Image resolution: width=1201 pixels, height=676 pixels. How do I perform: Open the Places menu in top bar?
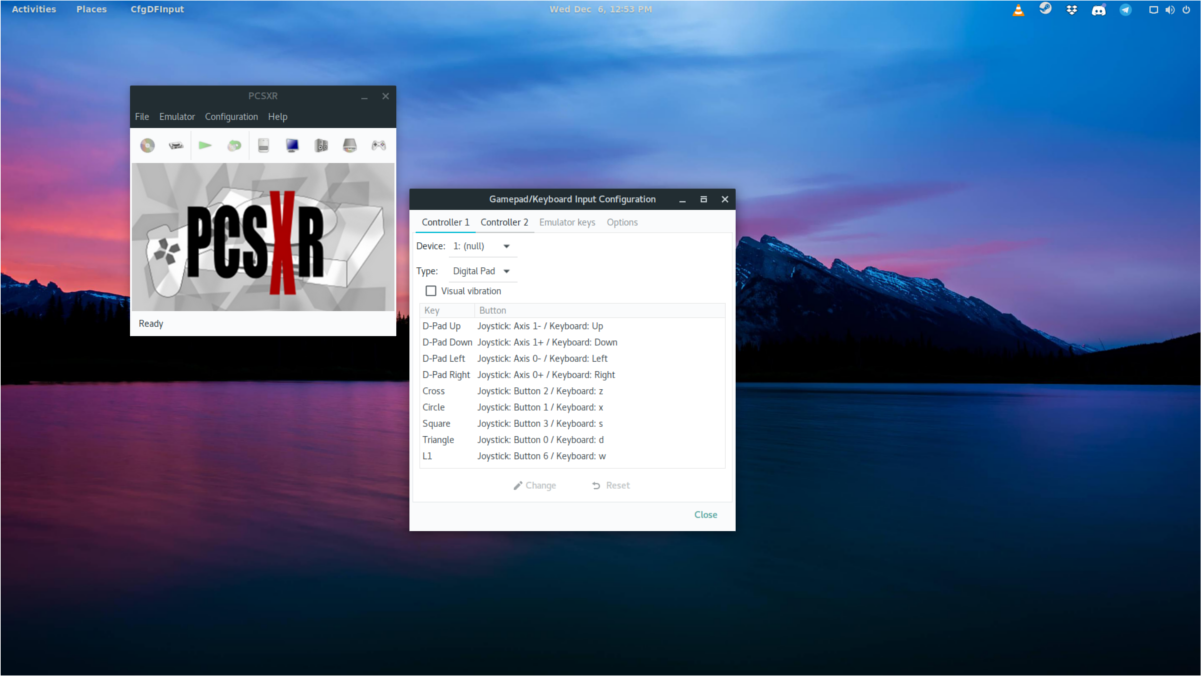pyautogui.click(x=91, y=9)
